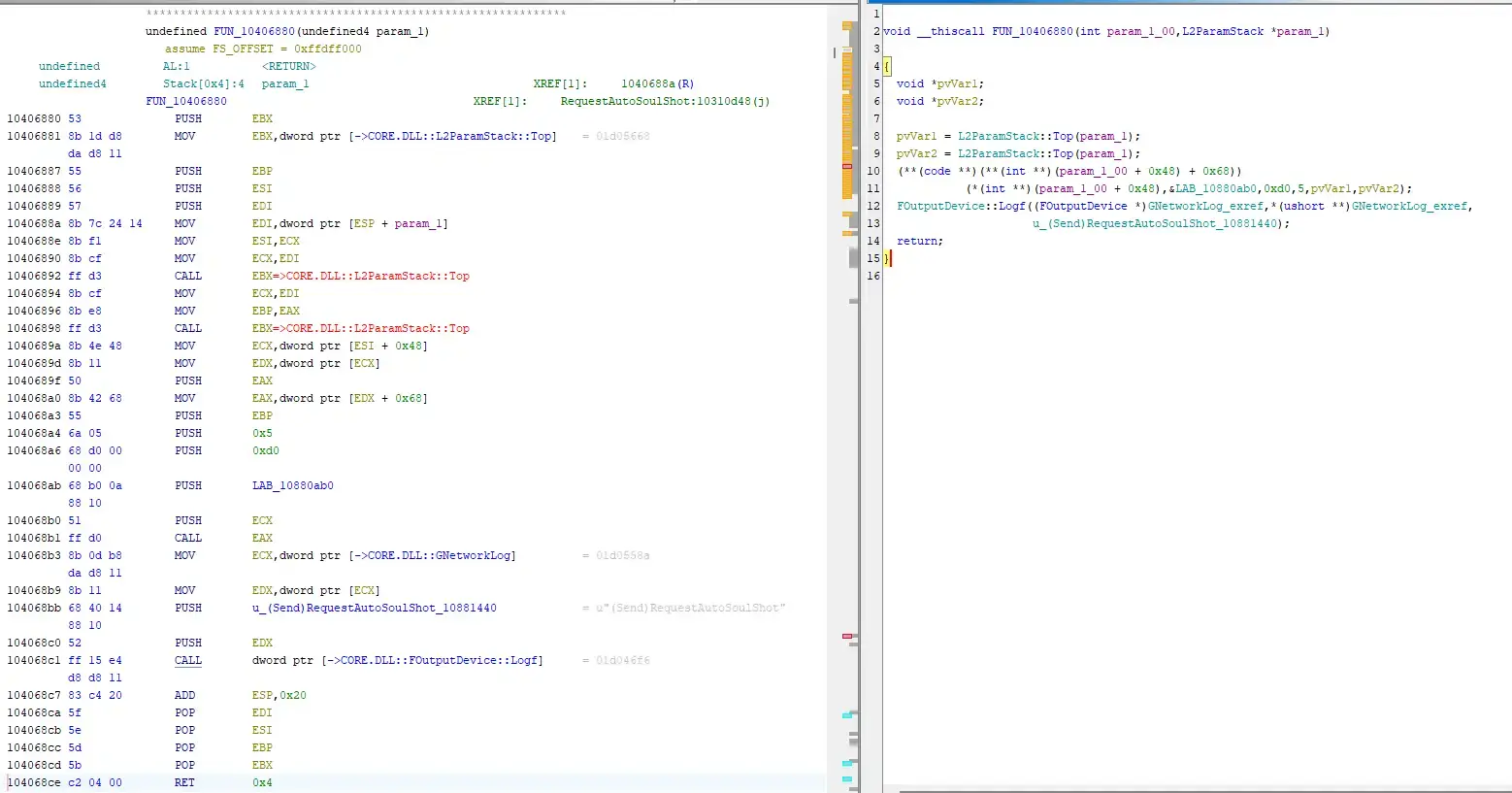Click operand EDI,dword ptr [ESP + param_1]
This screenshot has height=793, width=1512.
(349, 223)
